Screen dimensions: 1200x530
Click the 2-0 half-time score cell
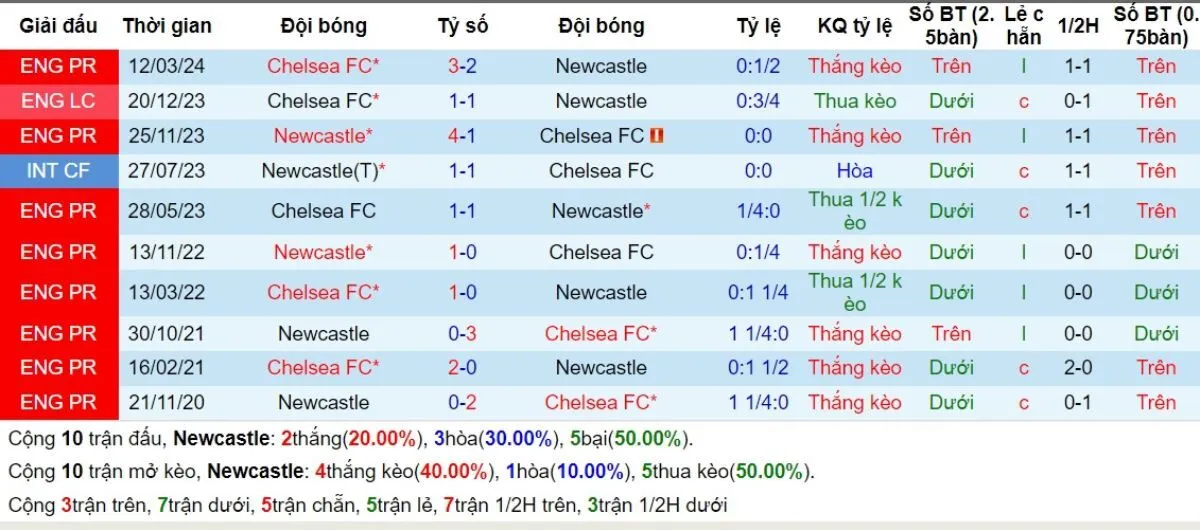tap(1077, 367)
